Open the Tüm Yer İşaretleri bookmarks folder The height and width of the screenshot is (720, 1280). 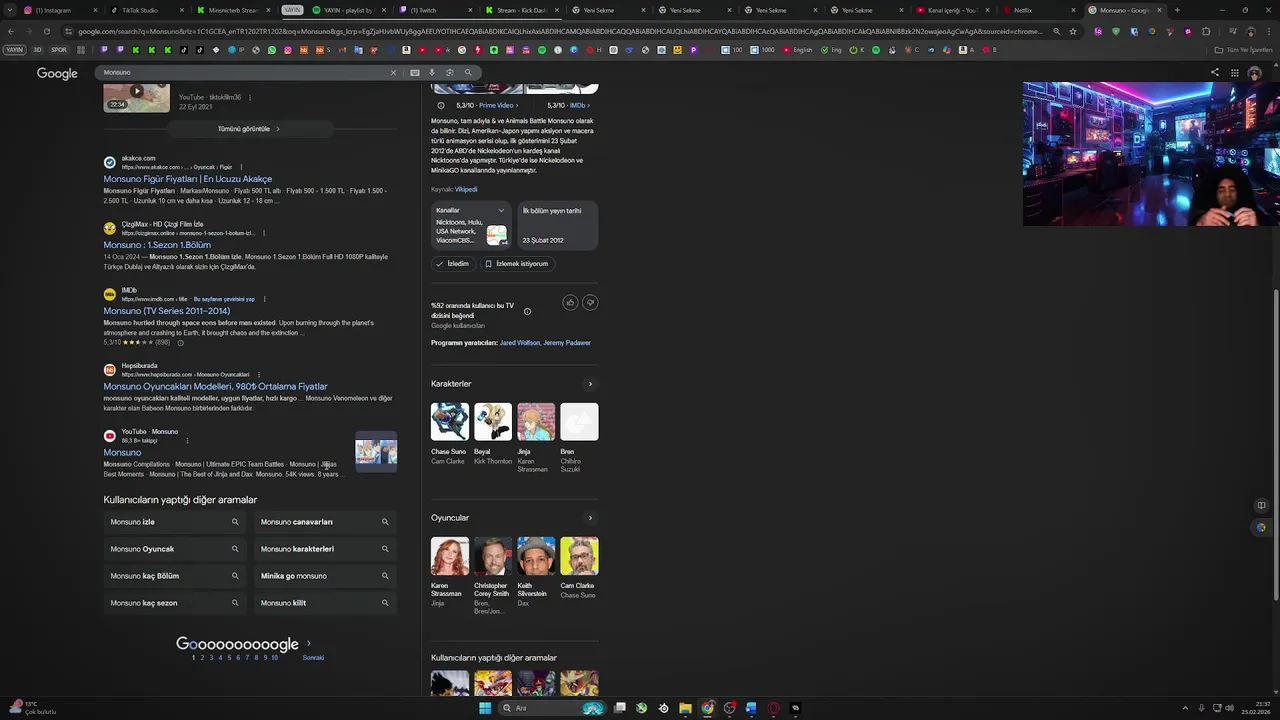click(1245, 50)
